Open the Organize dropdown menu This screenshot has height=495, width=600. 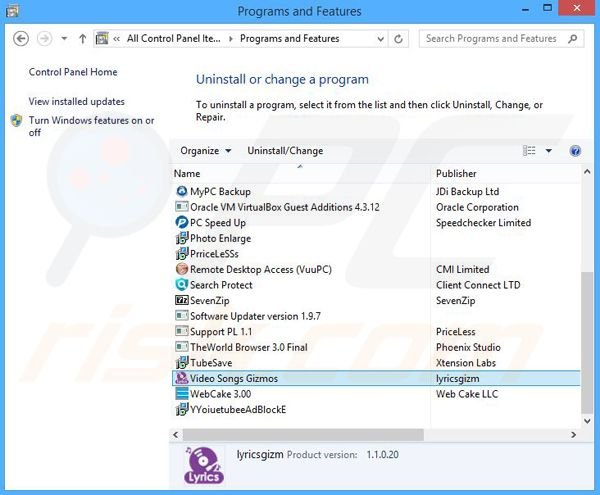click(206, 151)
